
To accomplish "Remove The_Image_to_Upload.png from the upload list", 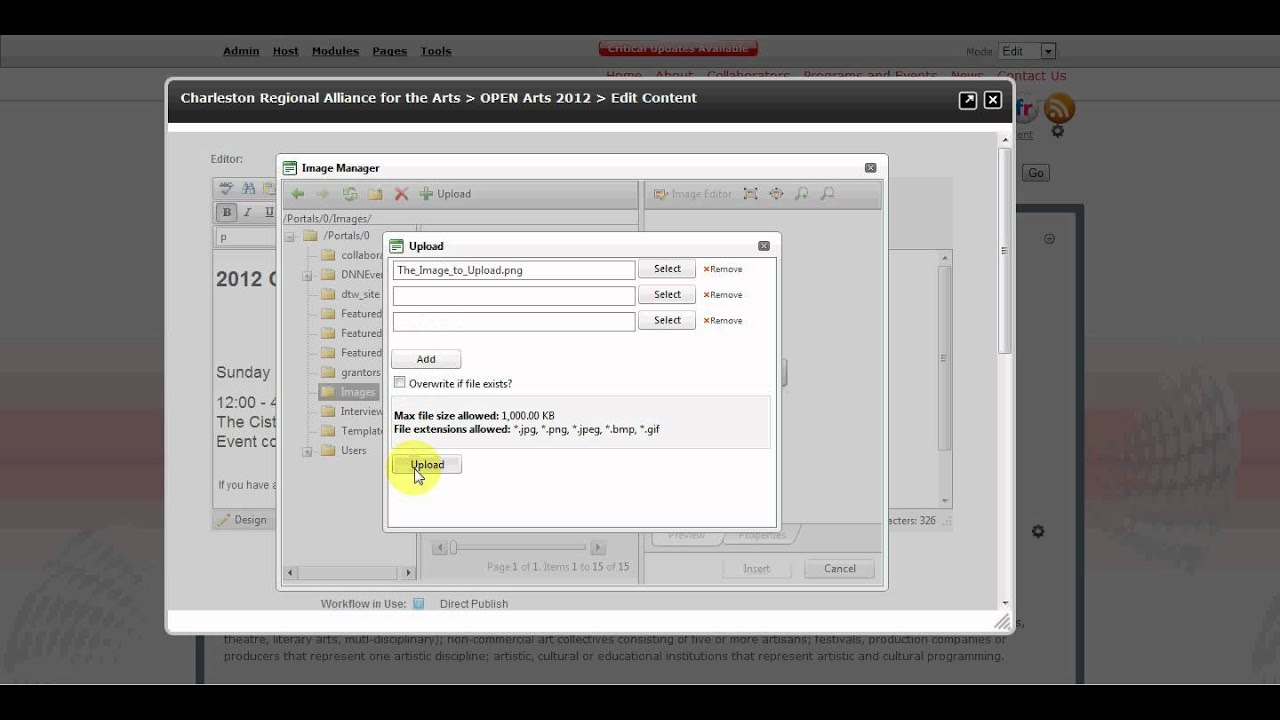I will pos(723,269).
